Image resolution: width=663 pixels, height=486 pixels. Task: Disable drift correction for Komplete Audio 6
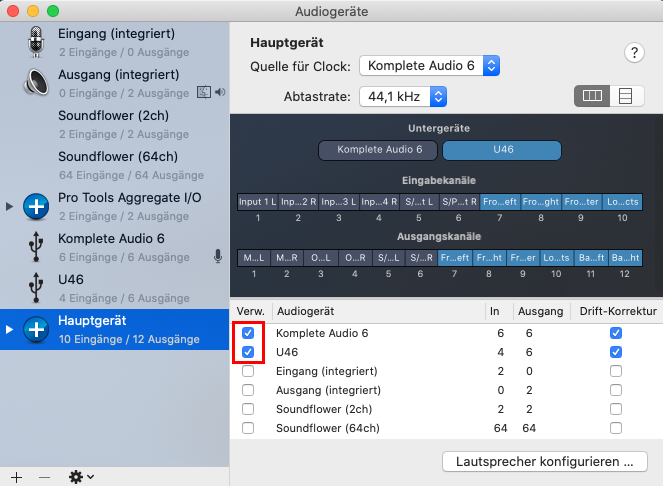616,333
